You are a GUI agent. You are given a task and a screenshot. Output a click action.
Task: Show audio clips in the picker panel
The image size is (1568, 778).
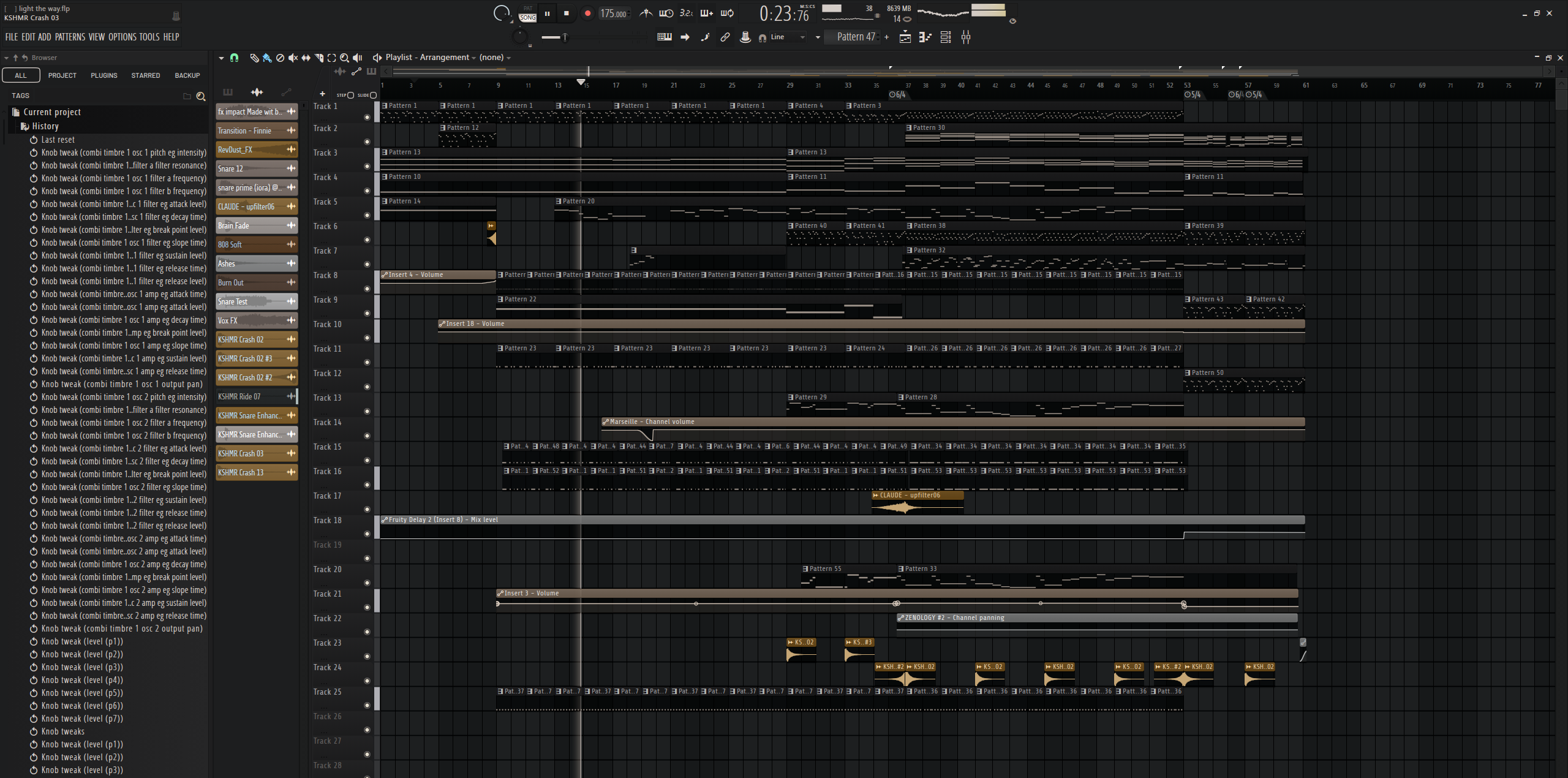257,93
